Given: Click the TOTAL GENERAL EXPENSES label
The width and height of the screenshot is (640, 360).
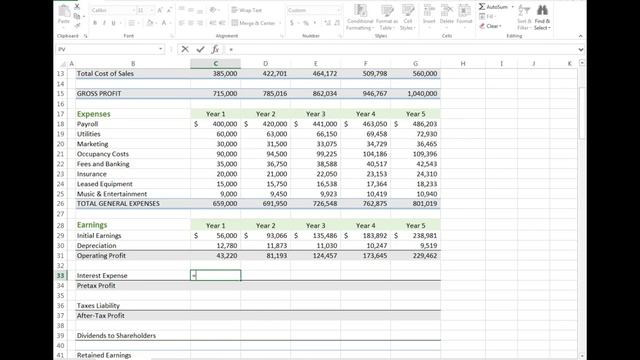Looking at the screenshot, I should (x=118, y=204).
